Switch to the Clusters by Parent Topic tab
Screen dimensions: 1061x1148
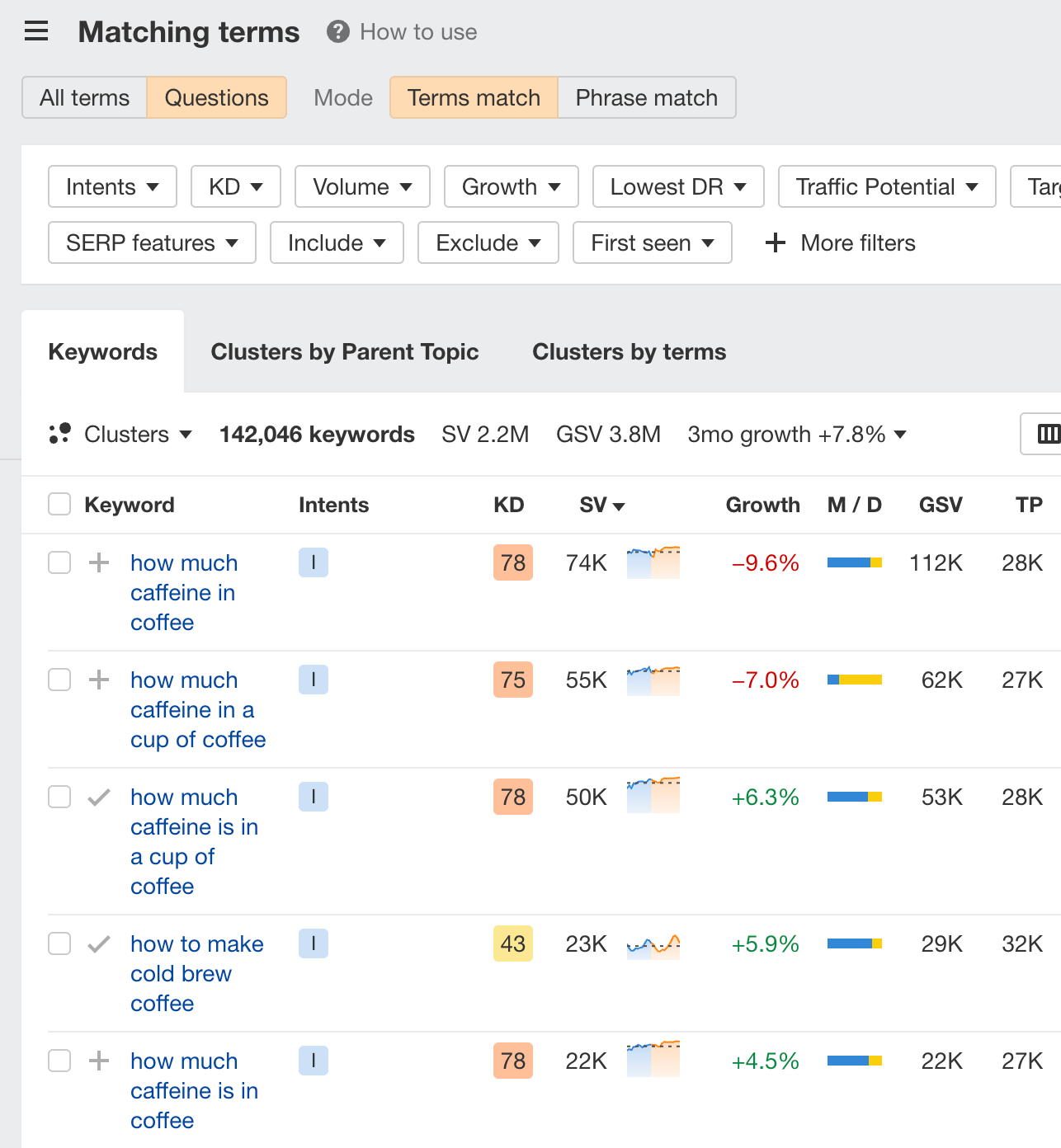(345, 351)
